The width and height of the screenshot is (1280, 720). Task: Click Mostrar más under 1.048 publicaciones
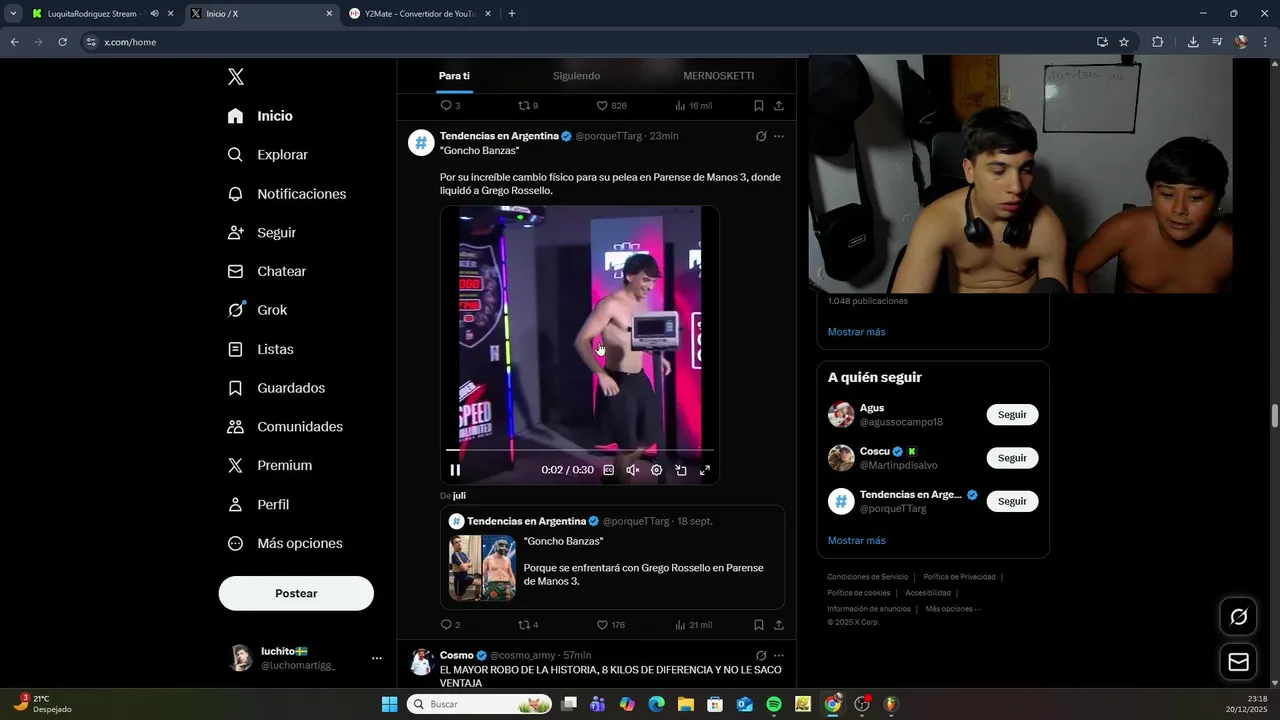coord(856,332)
